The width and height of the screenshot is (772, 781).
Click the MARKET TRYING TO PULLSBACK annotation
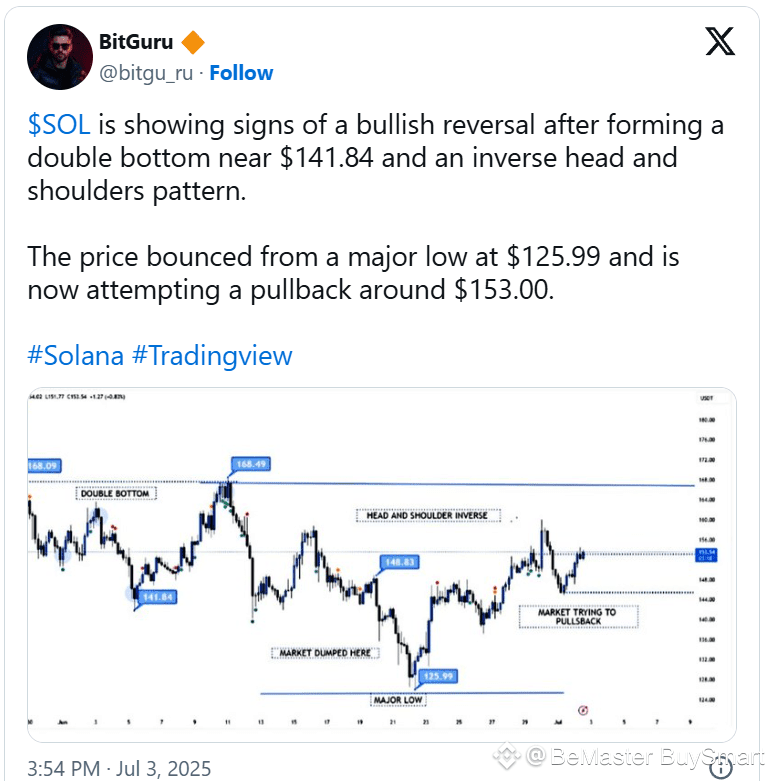[578, 617]
